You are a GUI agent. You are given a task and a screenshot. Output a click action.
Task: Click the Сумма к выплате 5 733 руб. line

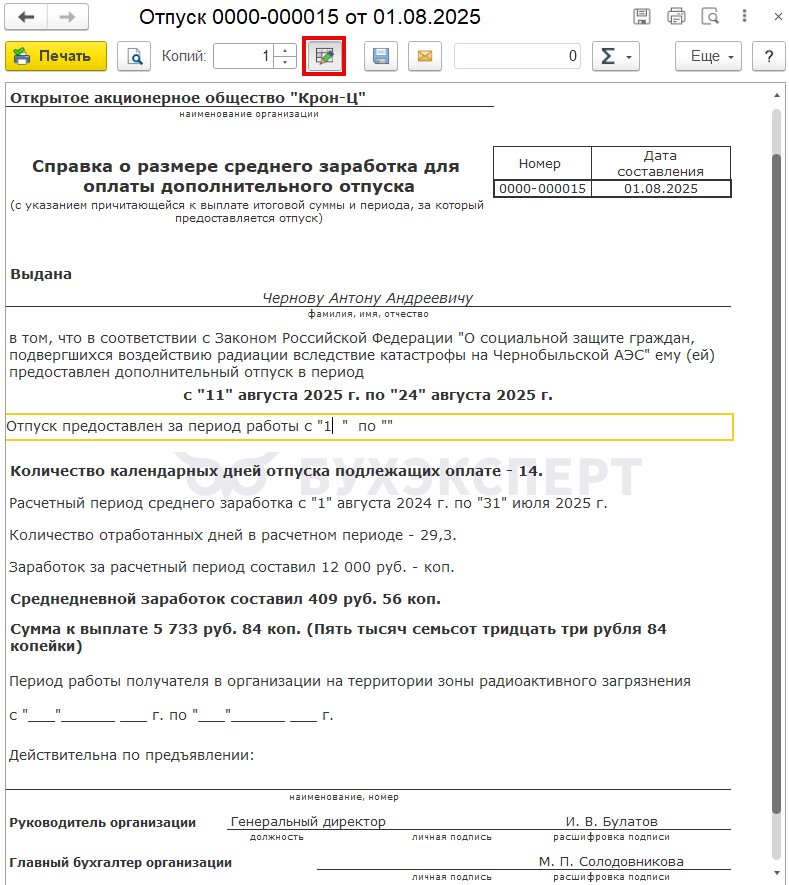click(x=338, y=637)
